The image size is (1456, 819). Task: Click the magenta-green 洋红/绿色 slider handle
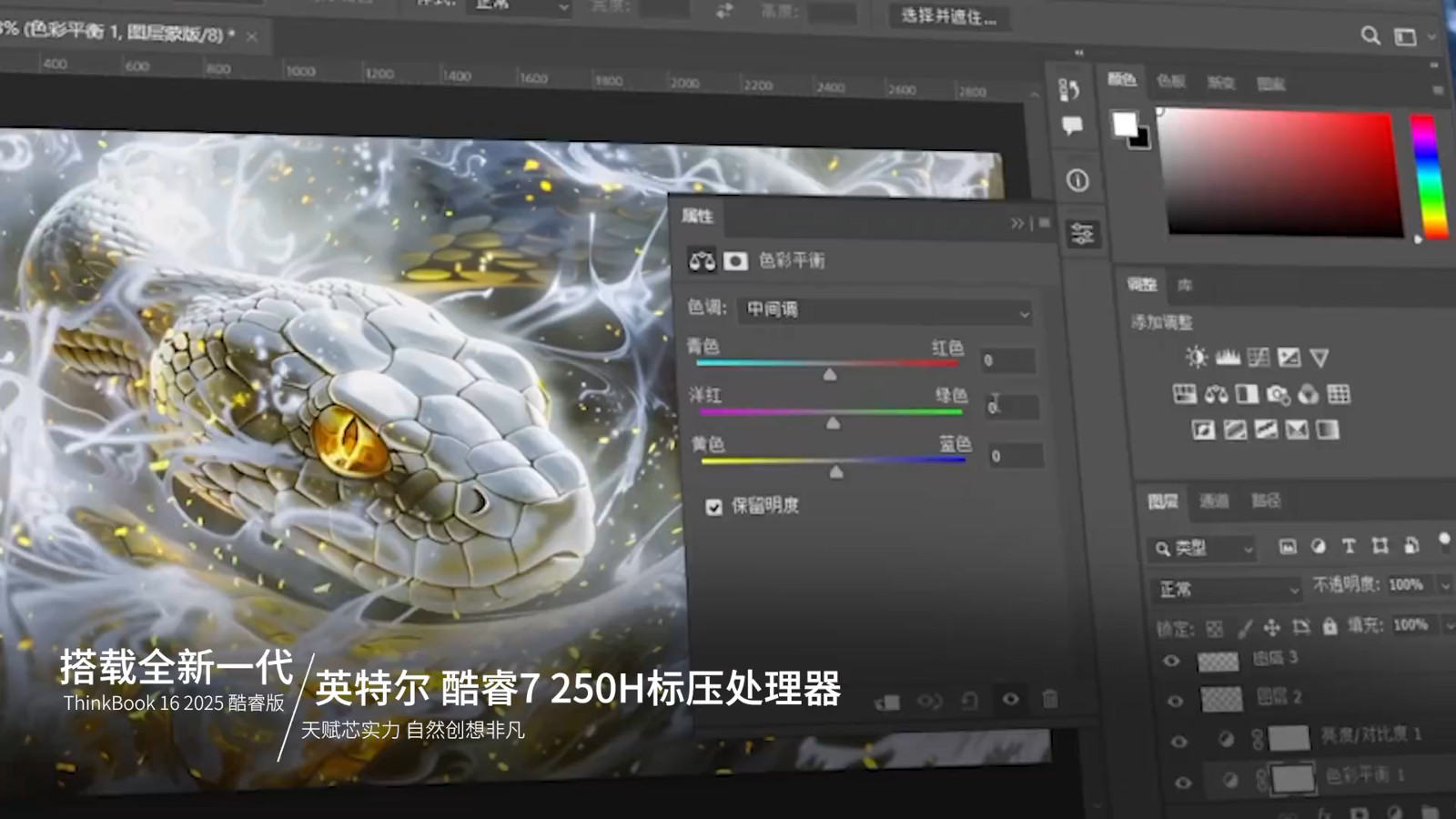coord(834,422)
